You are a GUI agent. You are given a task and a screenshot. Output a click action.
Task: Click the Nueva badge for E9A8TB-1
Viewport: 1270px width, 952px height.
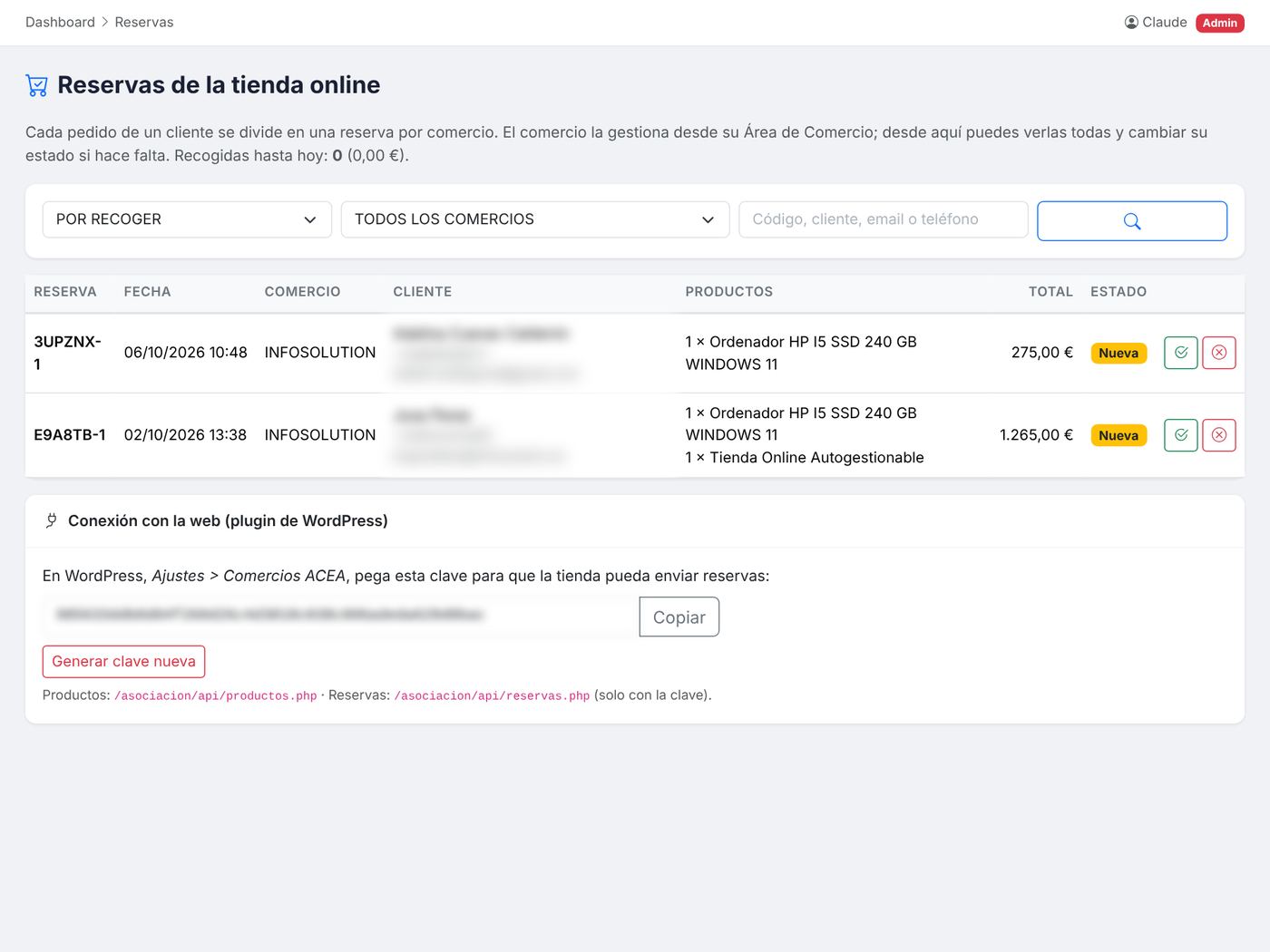click(1119, 436)
